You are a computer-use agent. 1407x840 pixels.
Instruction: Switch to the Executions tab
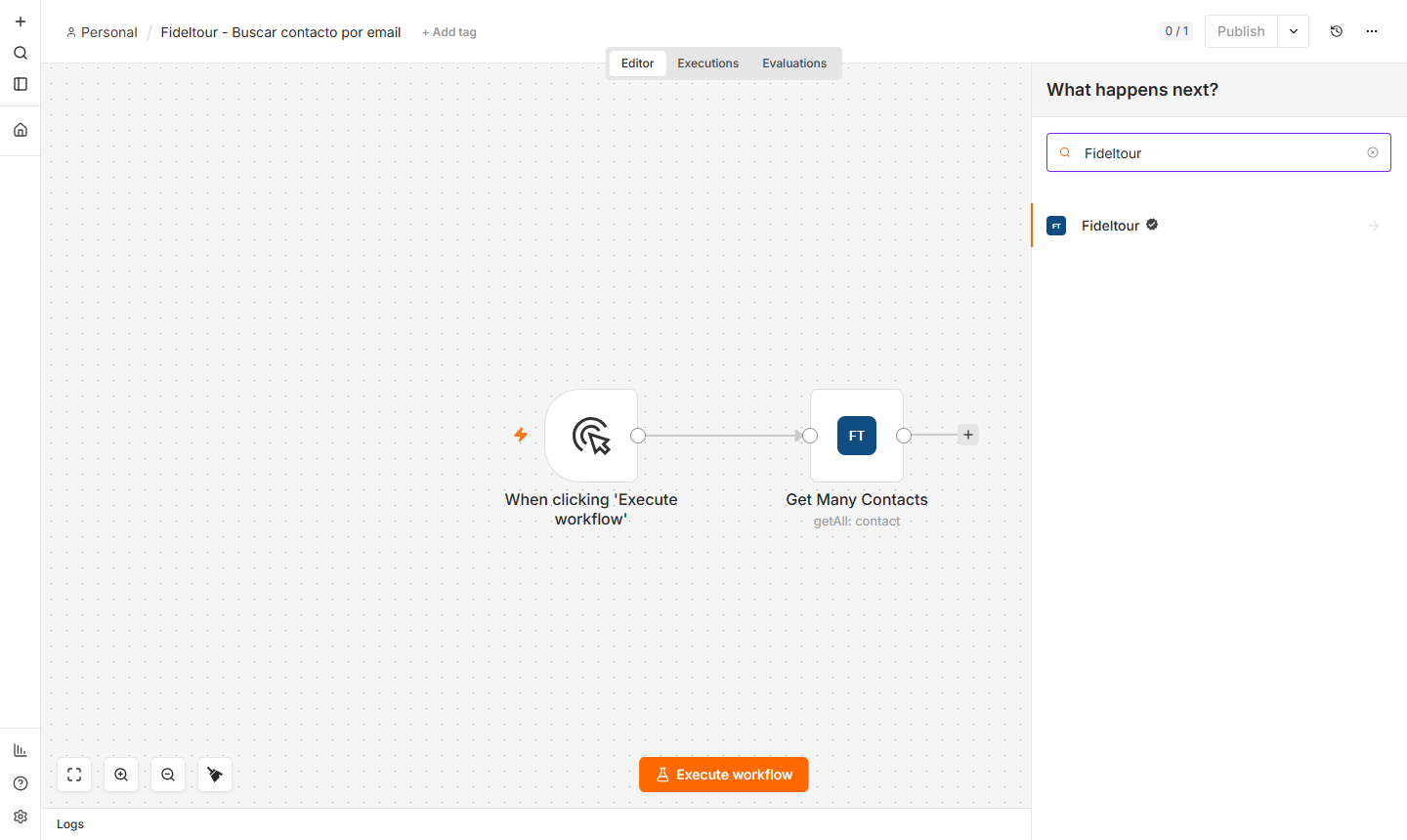pyautogui.click(x=708, y=63)
